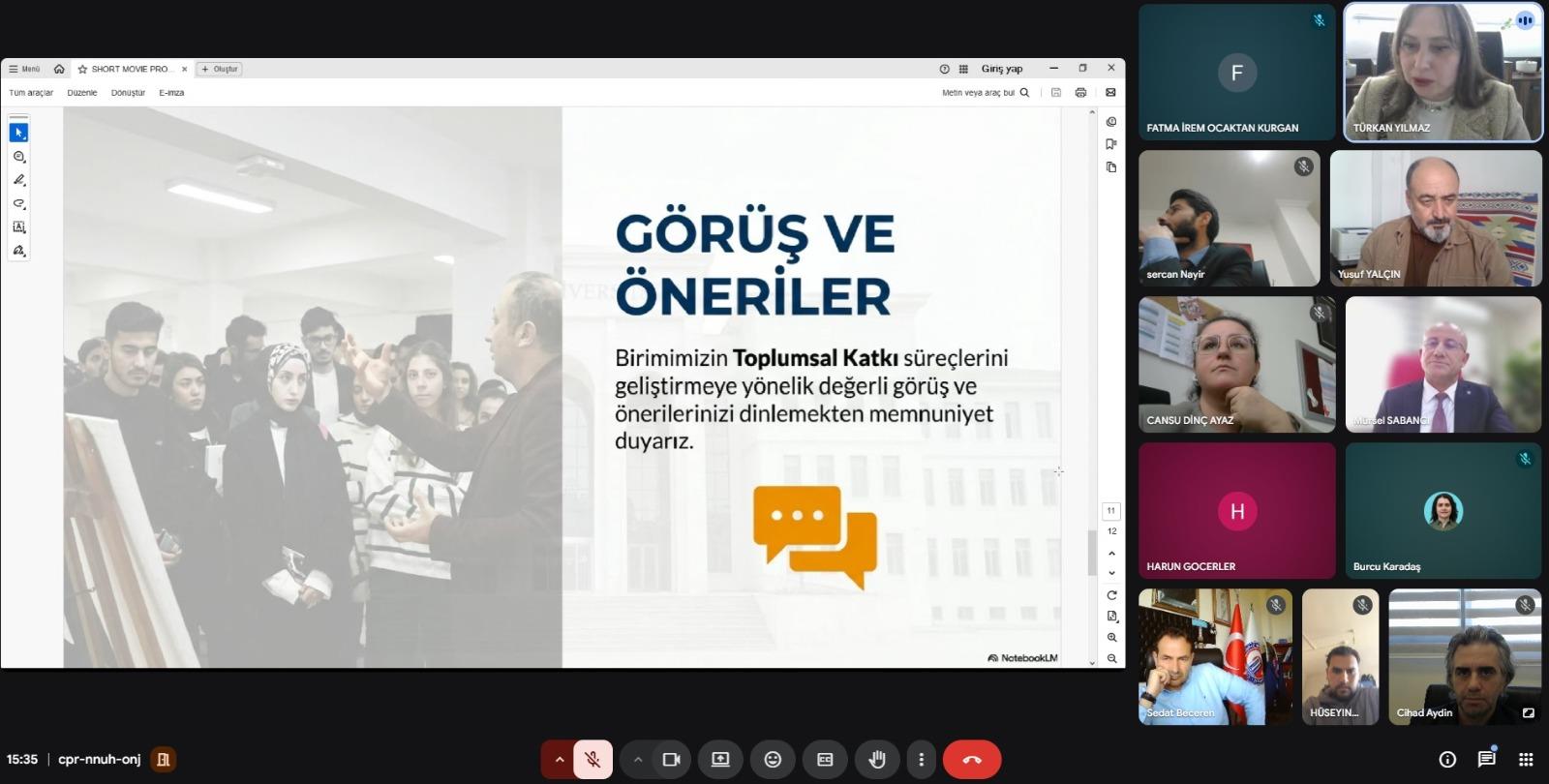The image size is (1549, 784).
Task: Open the Düzenle menu
Action: pyautogui.click(x=82, y=93)
